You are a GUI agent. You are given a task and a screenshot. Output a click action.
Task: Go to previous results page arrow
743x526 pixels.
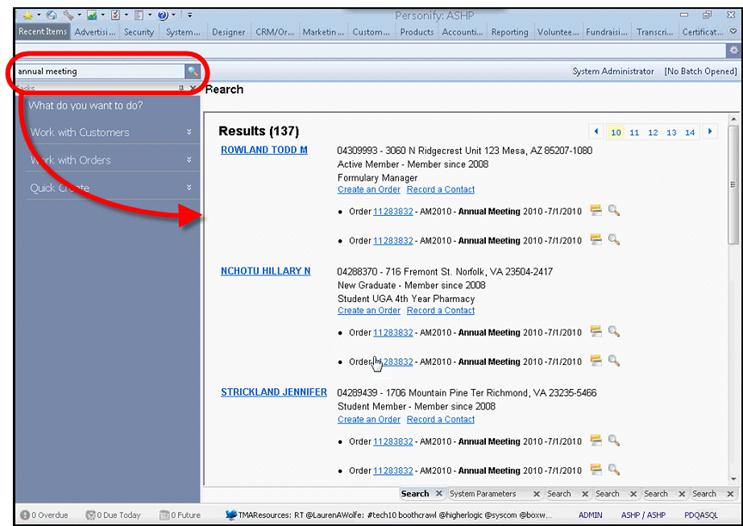pyautogui.click(x=597, y=131)
